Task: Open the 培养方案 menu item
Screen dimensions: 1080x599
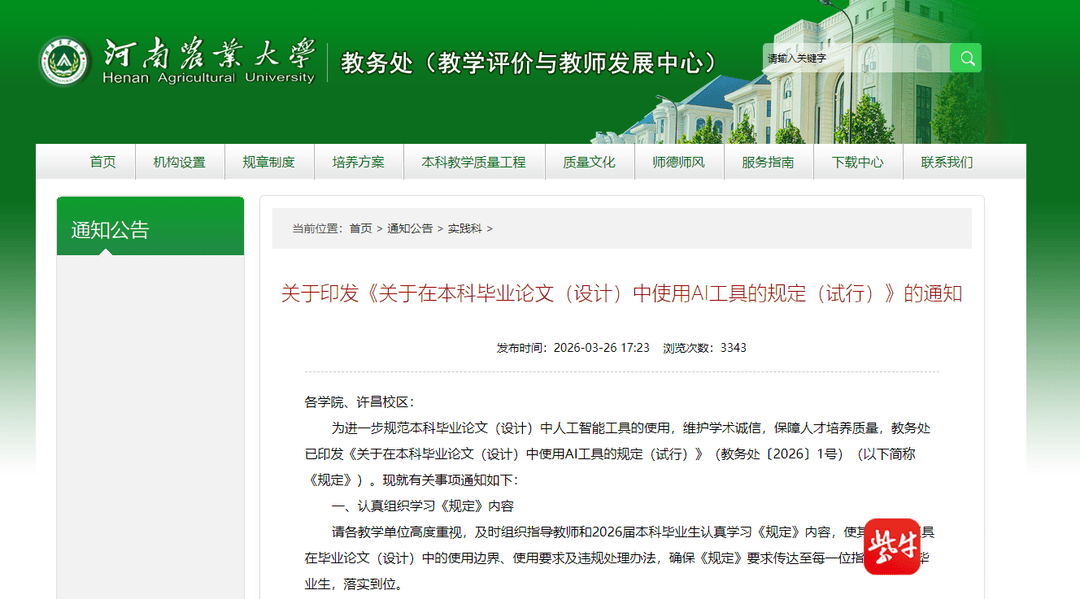Action: pyautogui.click(x=358, y=161)
